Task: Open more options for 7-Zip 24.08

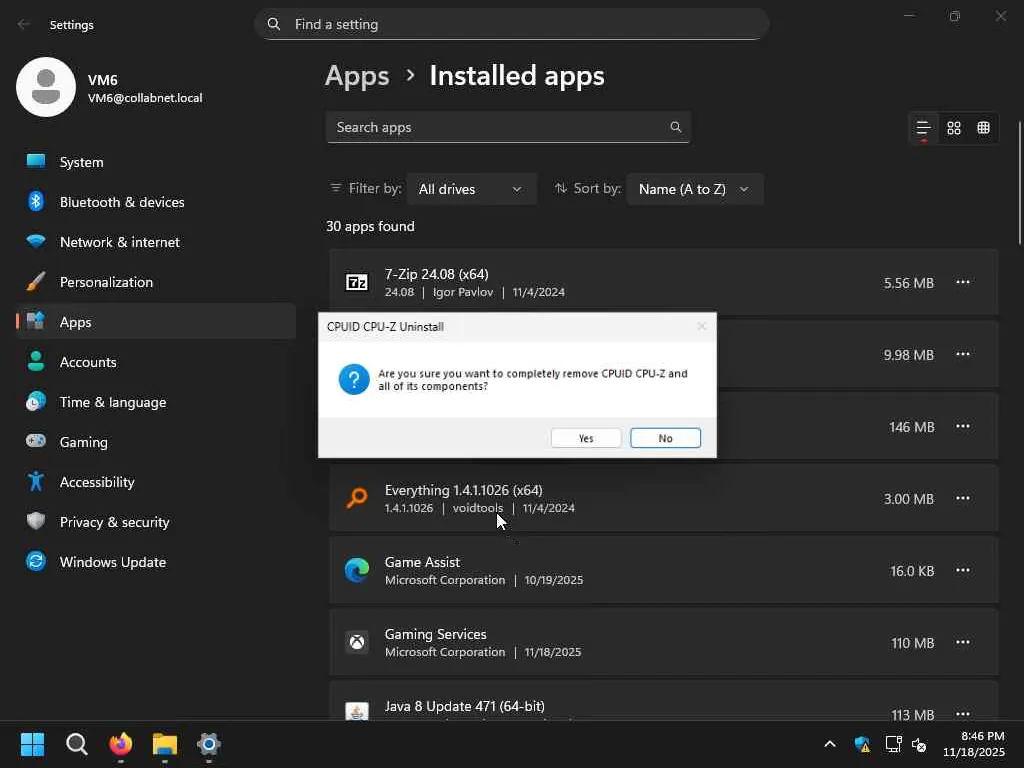Action: tap(963, 283)
